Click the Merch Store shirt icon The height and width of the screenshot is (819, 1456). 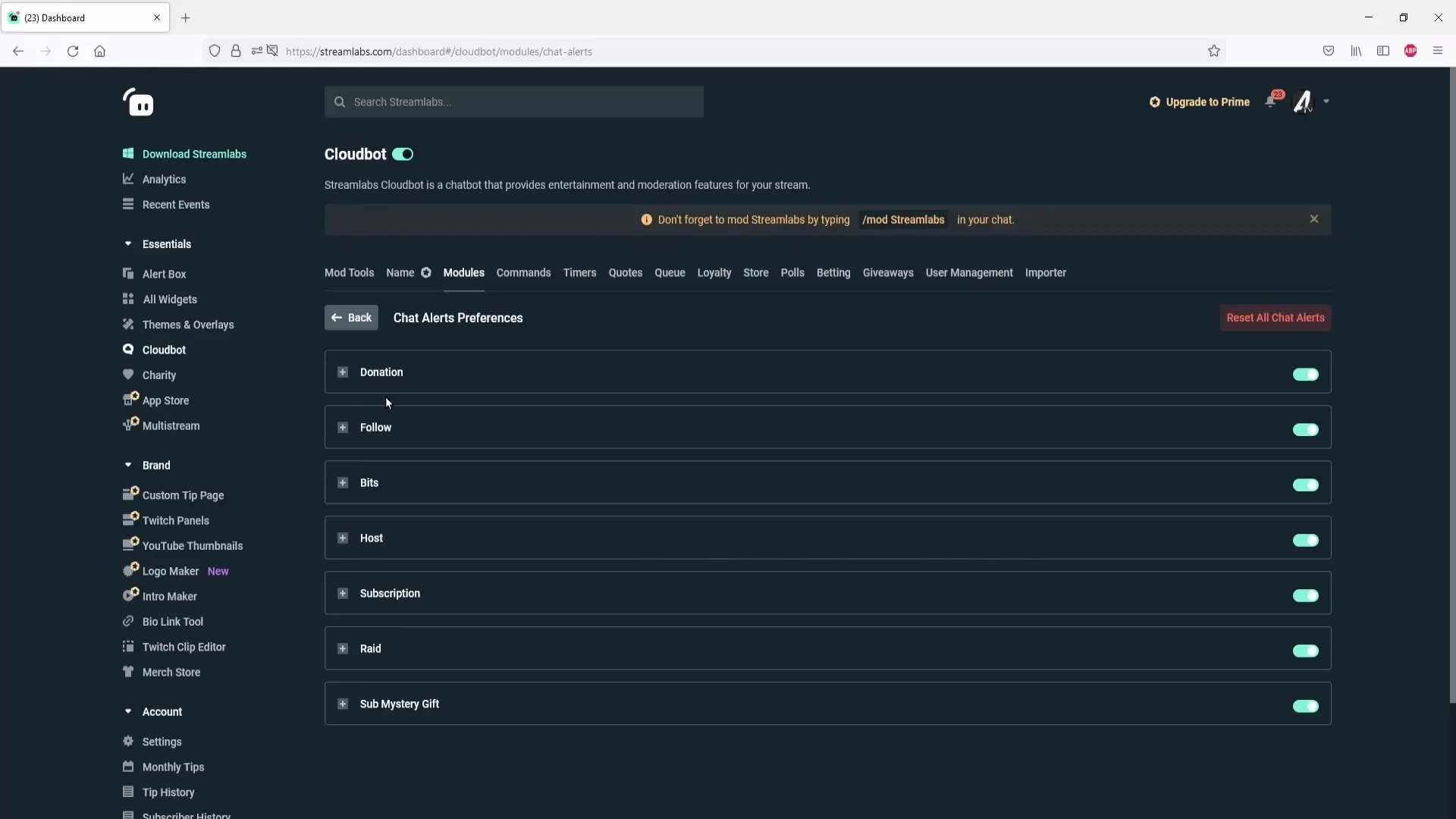[x=128, y=671]
